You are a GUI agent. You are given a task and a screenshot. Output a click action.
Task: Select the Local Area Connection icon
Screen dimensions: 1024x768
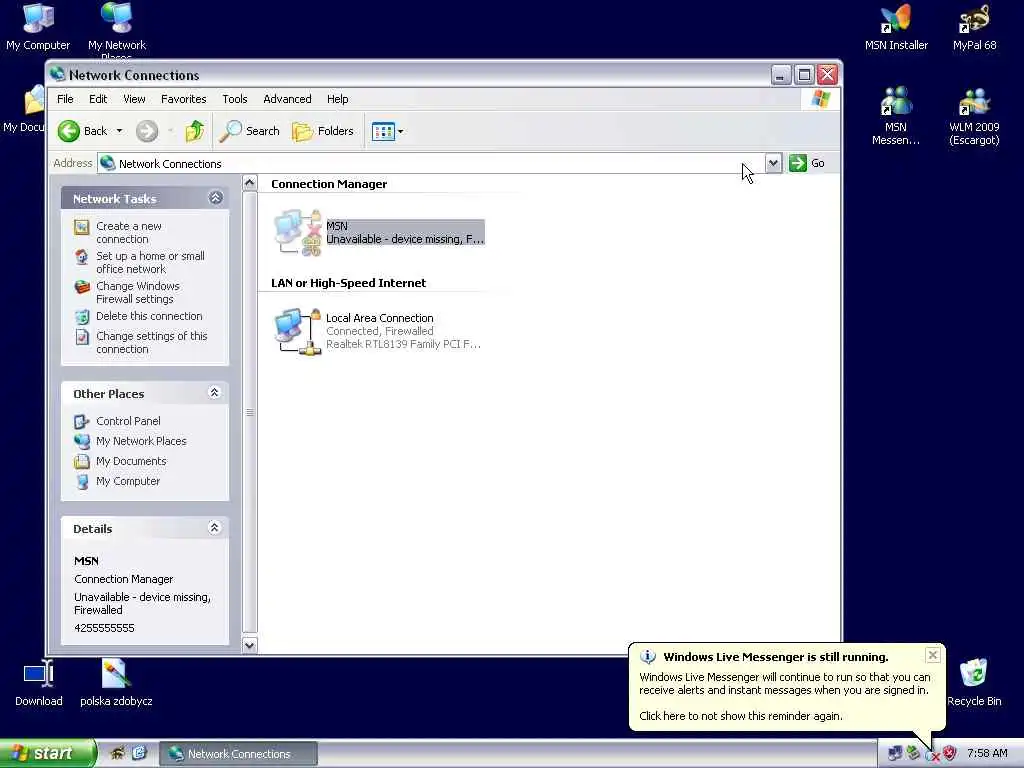(298, 332)
